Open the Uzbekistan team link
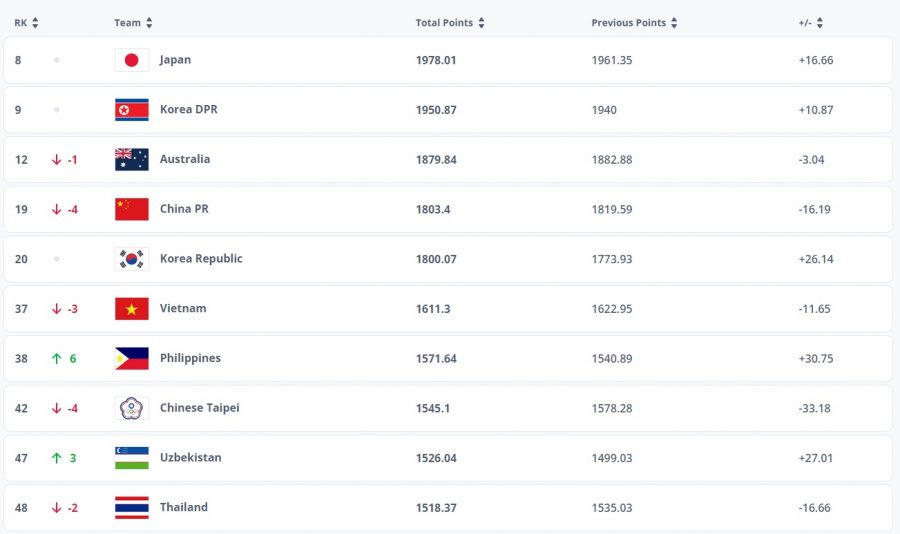The image size is (900, 534). pos(190,458)
